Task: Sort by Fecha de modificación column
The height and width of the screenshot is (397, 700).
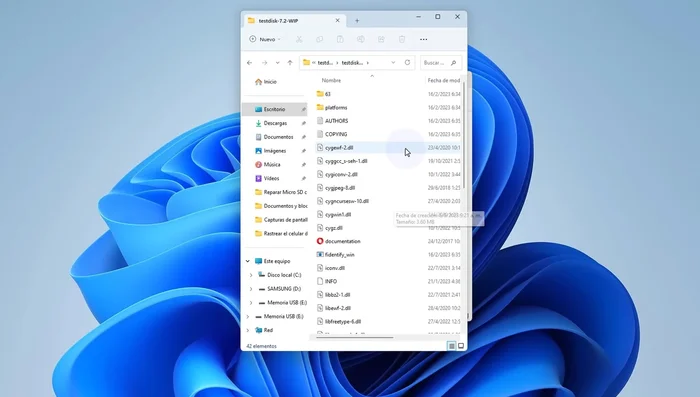Action: point(443,80)
